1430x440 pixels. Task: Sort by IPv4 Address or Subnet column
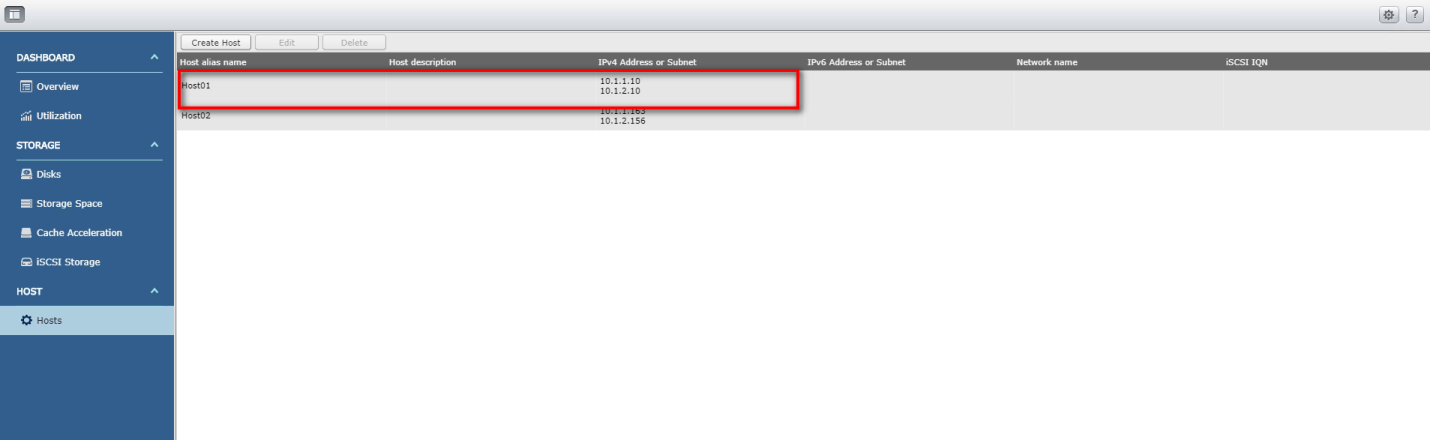point(647,62)
